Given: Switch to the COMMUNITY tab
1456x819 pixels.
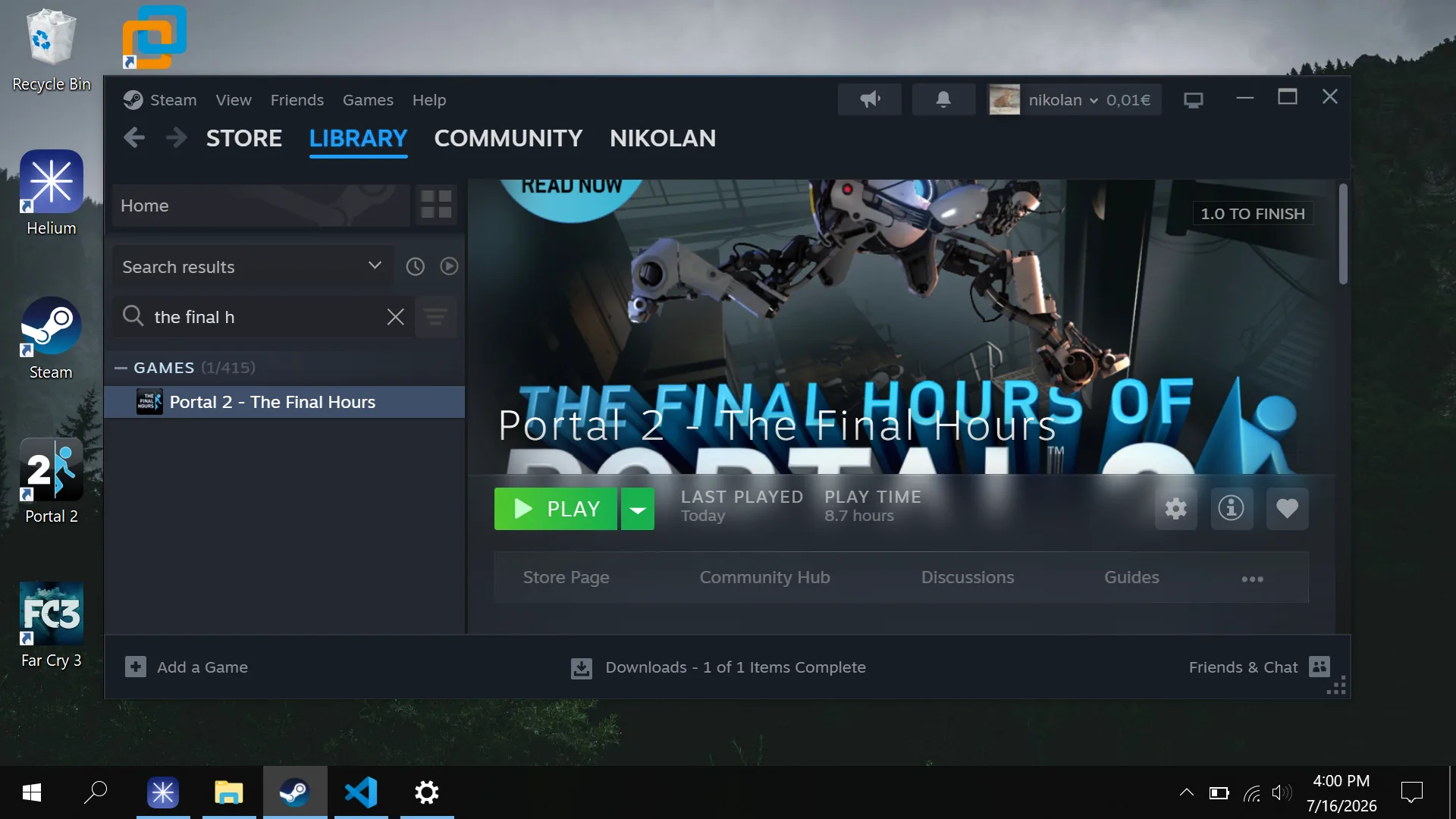Looking at the screenshot, I should (x=508, y=138).
